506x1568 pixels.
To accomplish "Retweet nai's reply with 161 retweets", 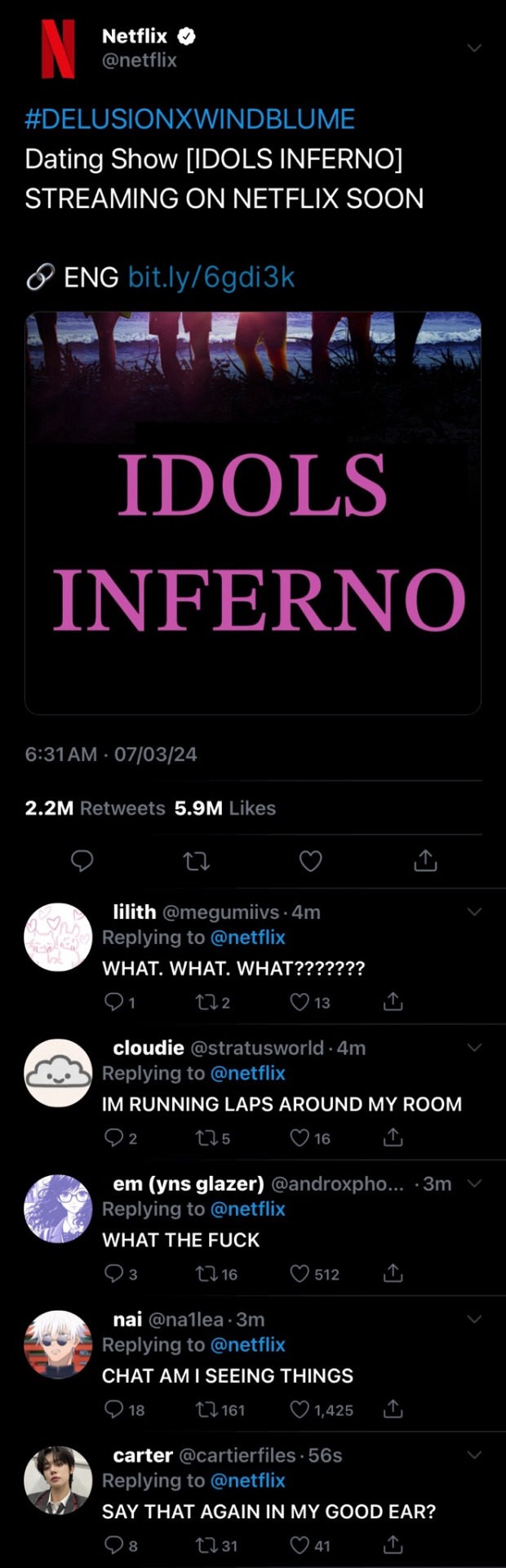I will click(204, 1410).
